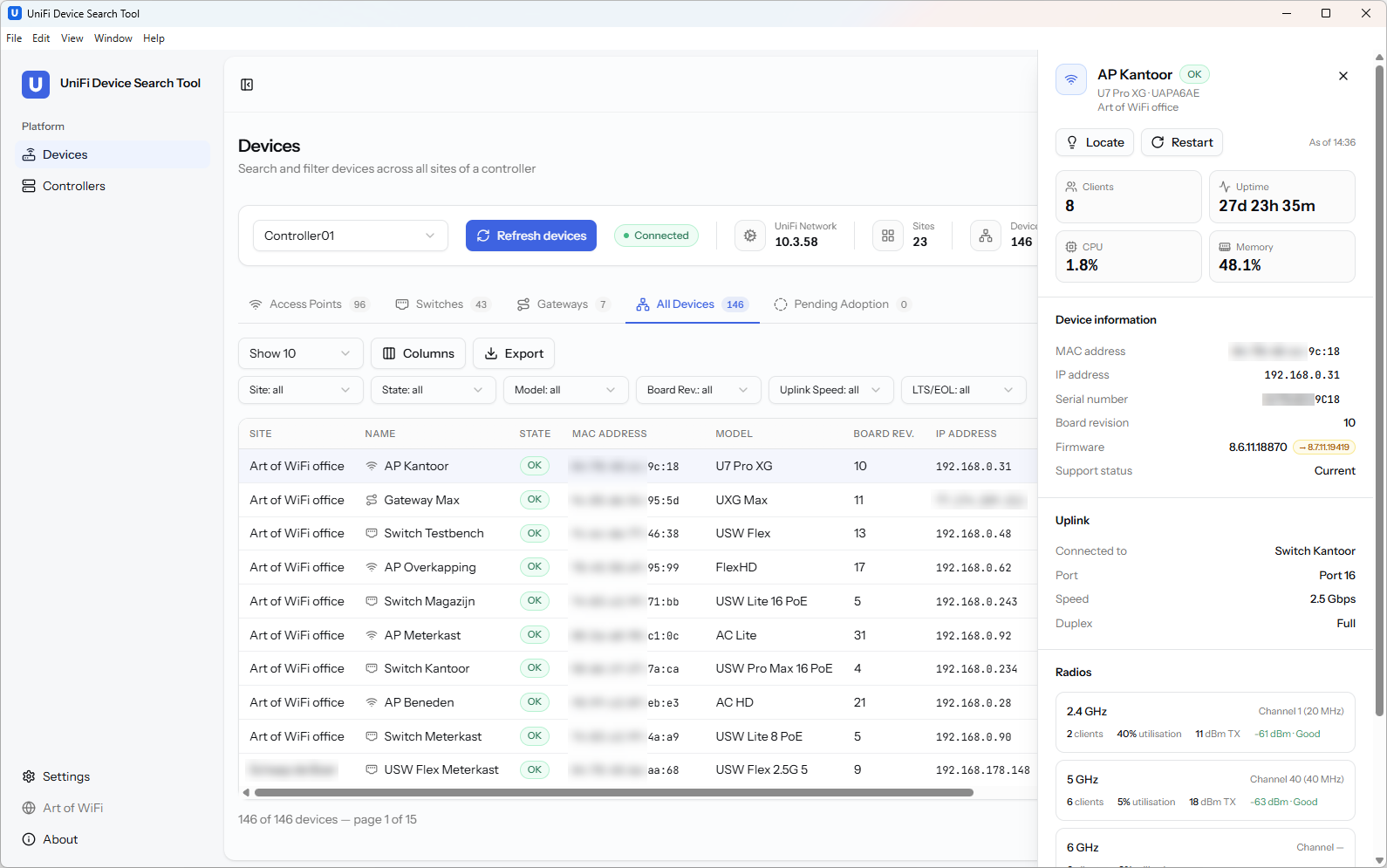
Task: Open the View menu
Action: click(72, 38)
